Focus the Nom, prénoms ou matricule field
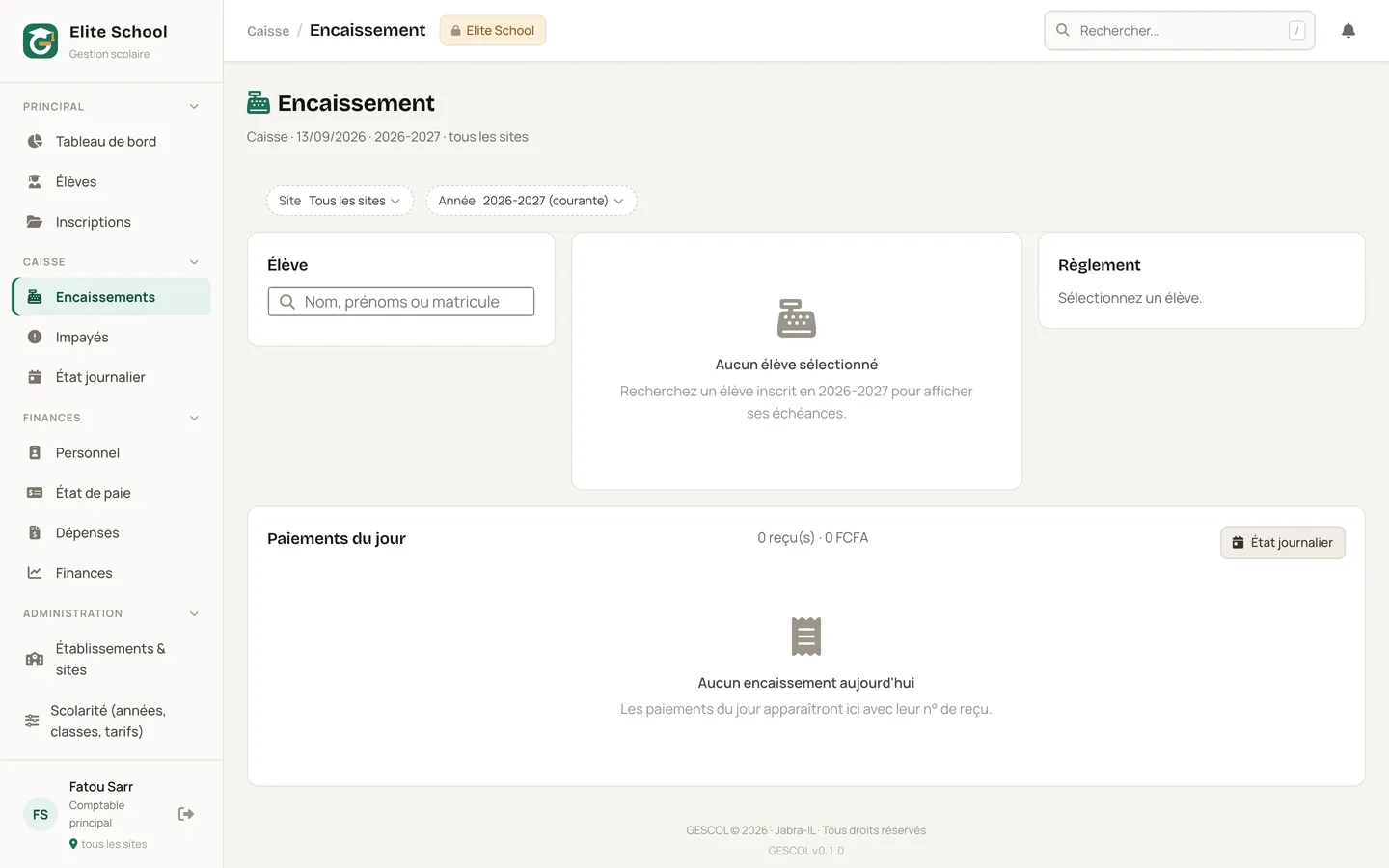 (x=401, y=302)
